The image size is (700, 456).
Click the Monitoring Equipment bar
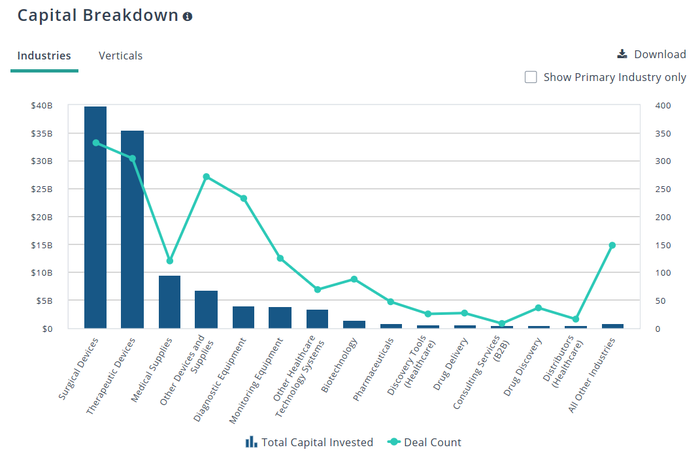point(280,318)
